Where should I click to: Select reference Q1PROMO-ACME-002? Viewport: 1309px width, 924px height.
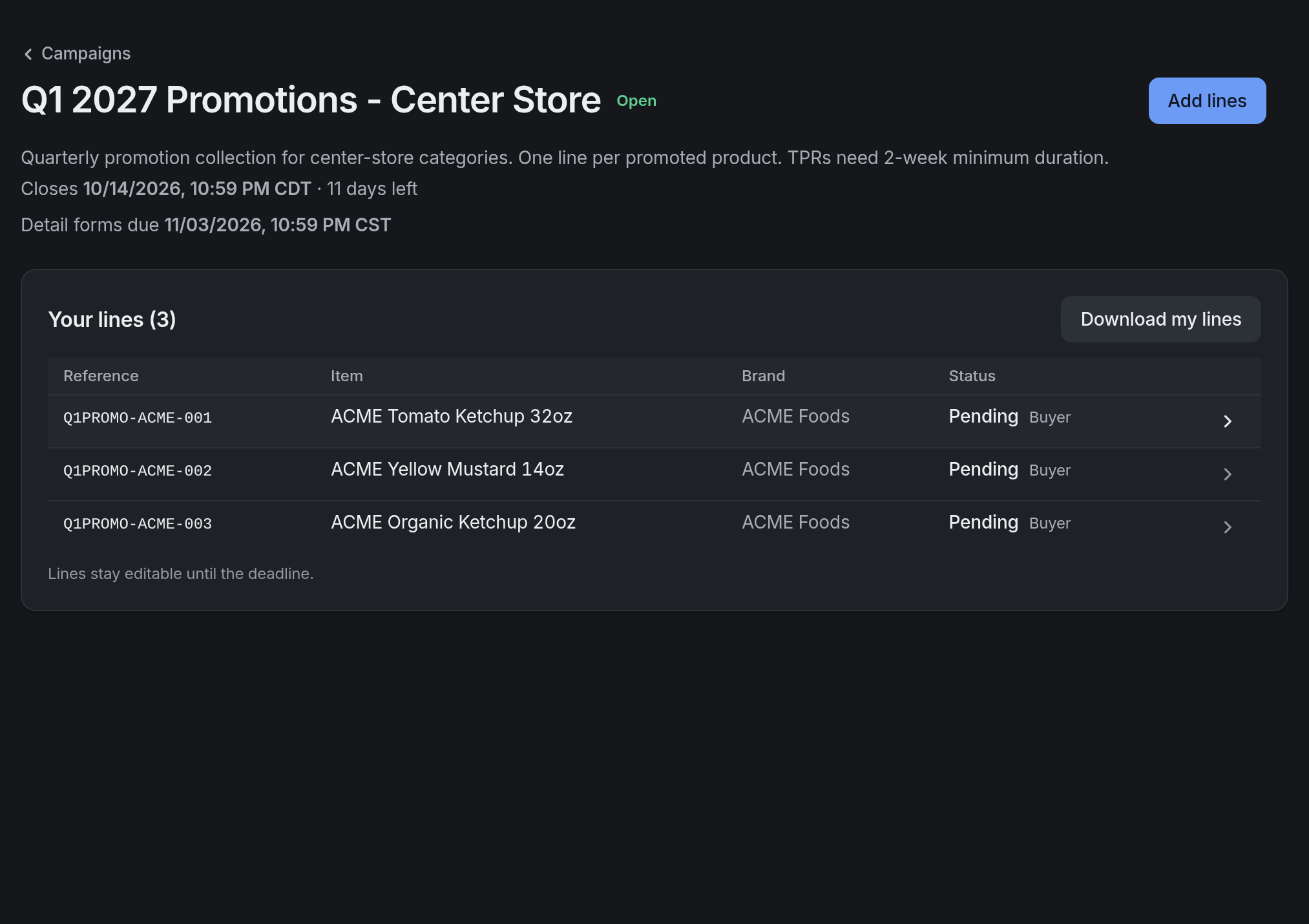pyautogui.click(x=138, y=471)
